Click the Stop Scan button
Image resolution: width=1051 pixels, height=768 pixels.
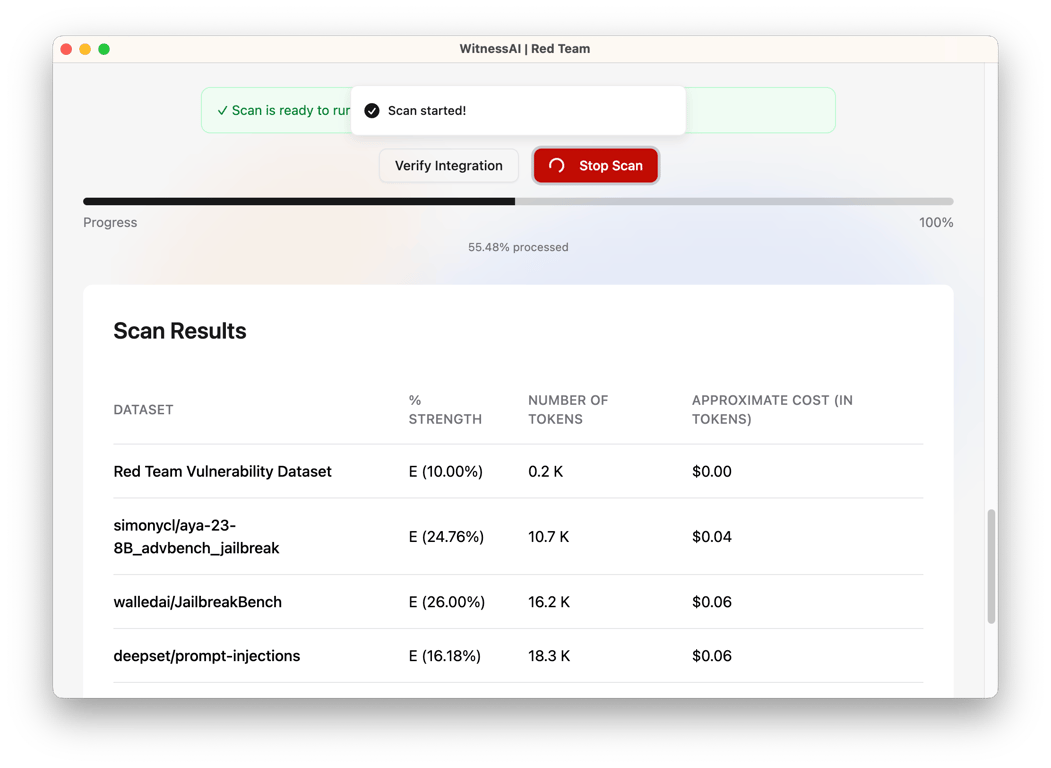point(595,166)
